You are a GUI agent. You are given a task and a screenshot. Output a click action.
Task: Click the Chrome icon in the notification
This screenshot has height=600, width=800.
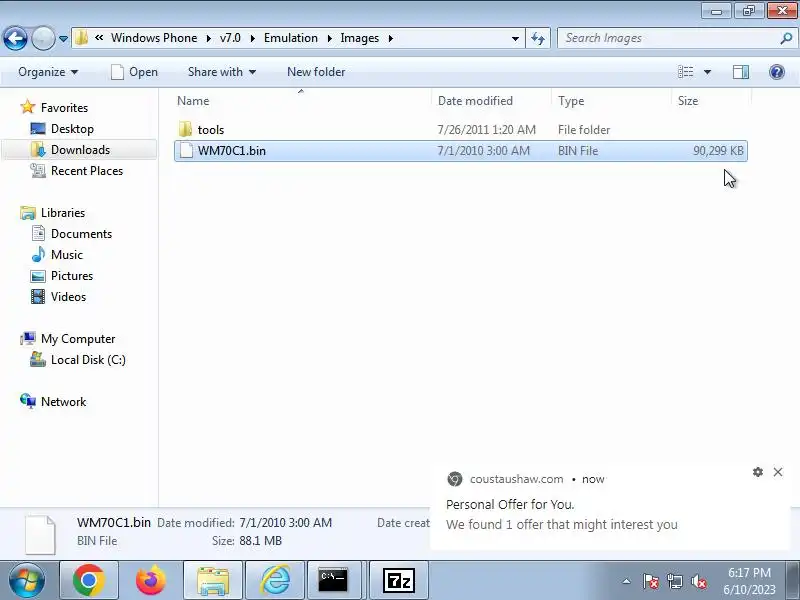[455, 479]
